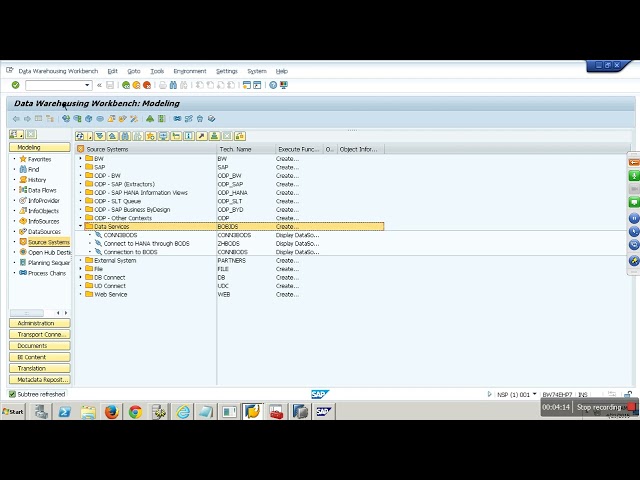Click the binoculars Search icon in the tree toolbar
The image size is (640, 480).
[x=125, y=136]
